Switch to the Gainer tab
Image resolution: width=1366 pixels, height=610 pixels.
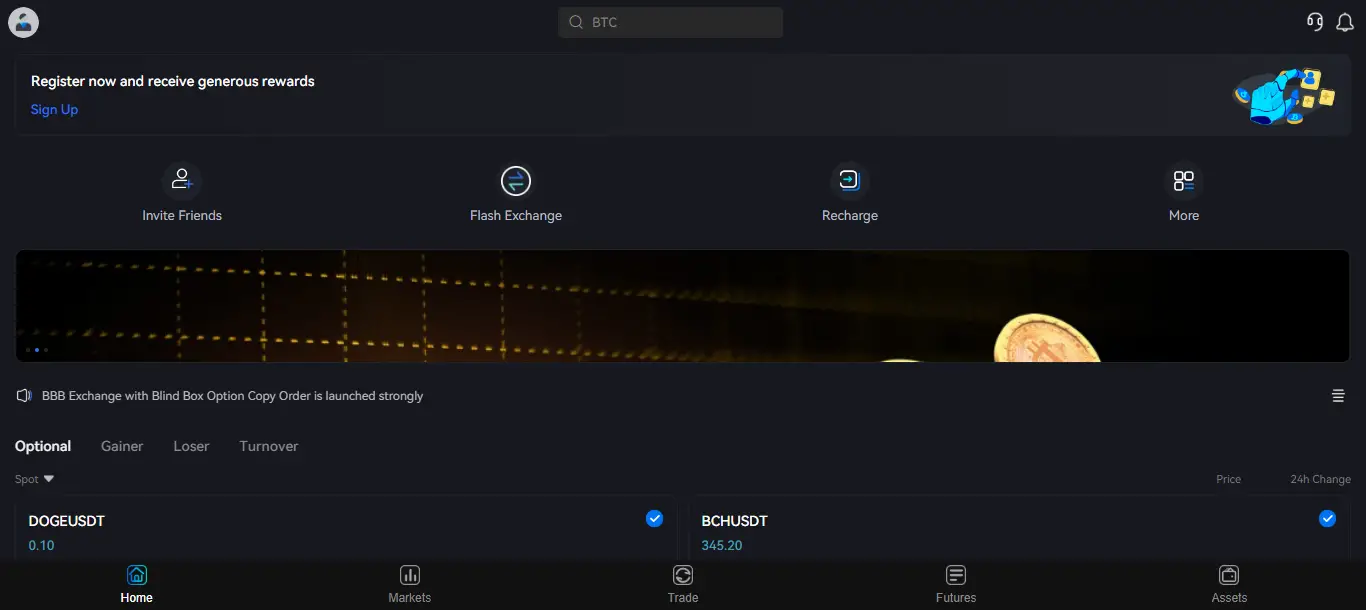[121, 446]
